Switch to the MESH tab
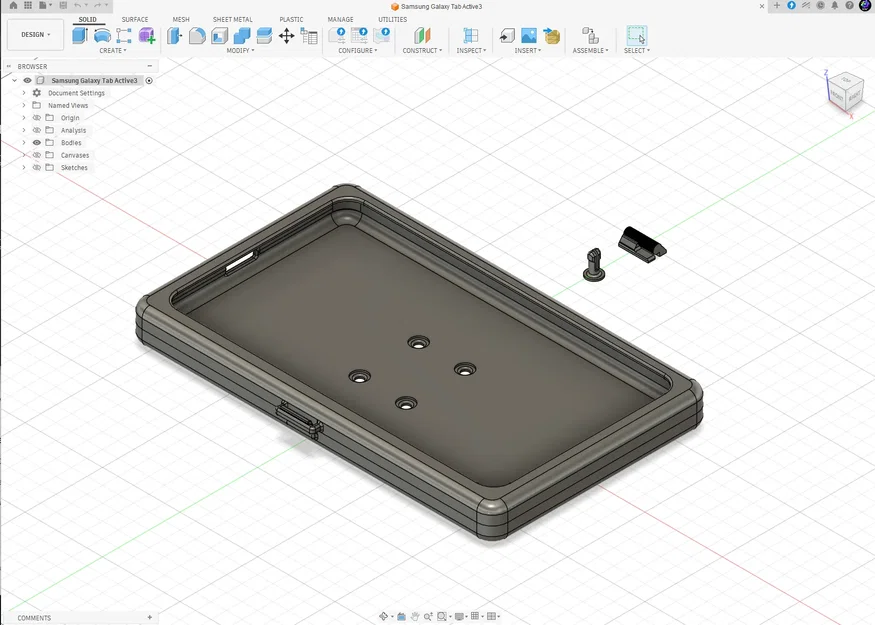Image resolution: width=875 pixels, height=625 pixels. click(x=181, y=19)
